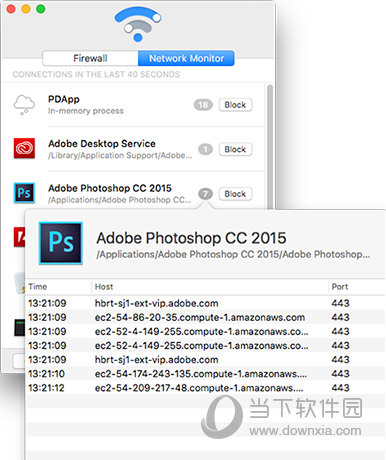This screenshot has height=460, width=386.
Task: Click the partially hidden terminal app icon
Action: [x=19, y=327]
